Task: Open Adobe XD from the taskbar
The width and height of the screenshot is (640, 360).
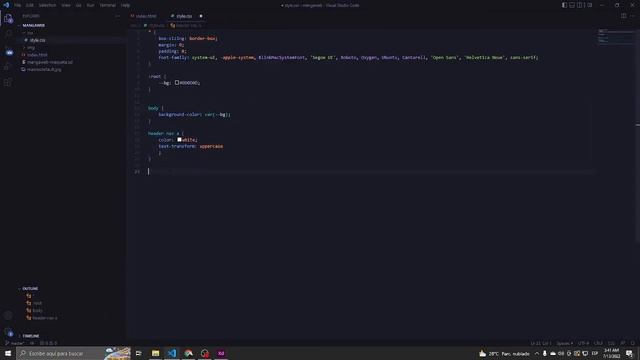Action: click(221, 353)
